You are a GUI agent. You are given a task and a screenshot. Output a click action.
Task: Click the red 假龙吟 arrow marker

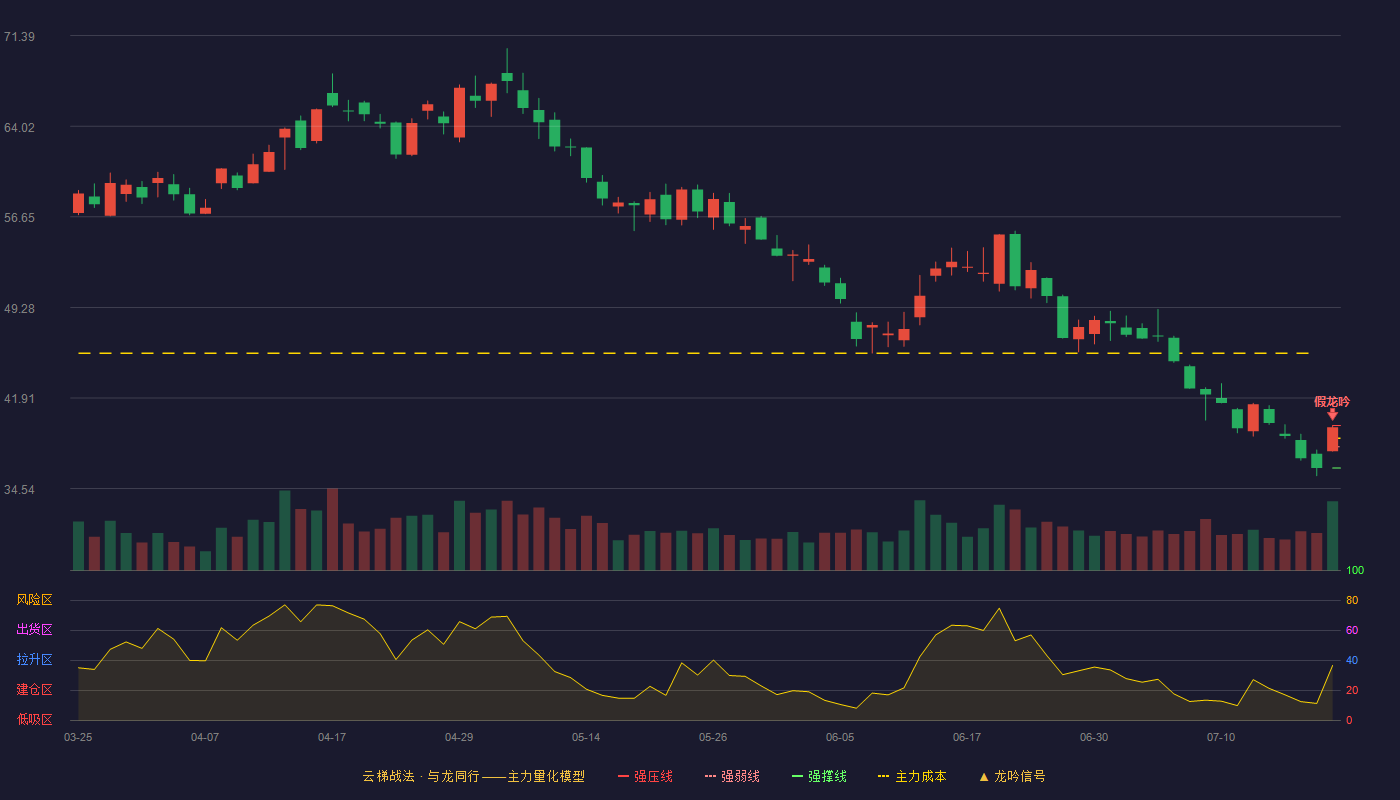coord(1332,414)
